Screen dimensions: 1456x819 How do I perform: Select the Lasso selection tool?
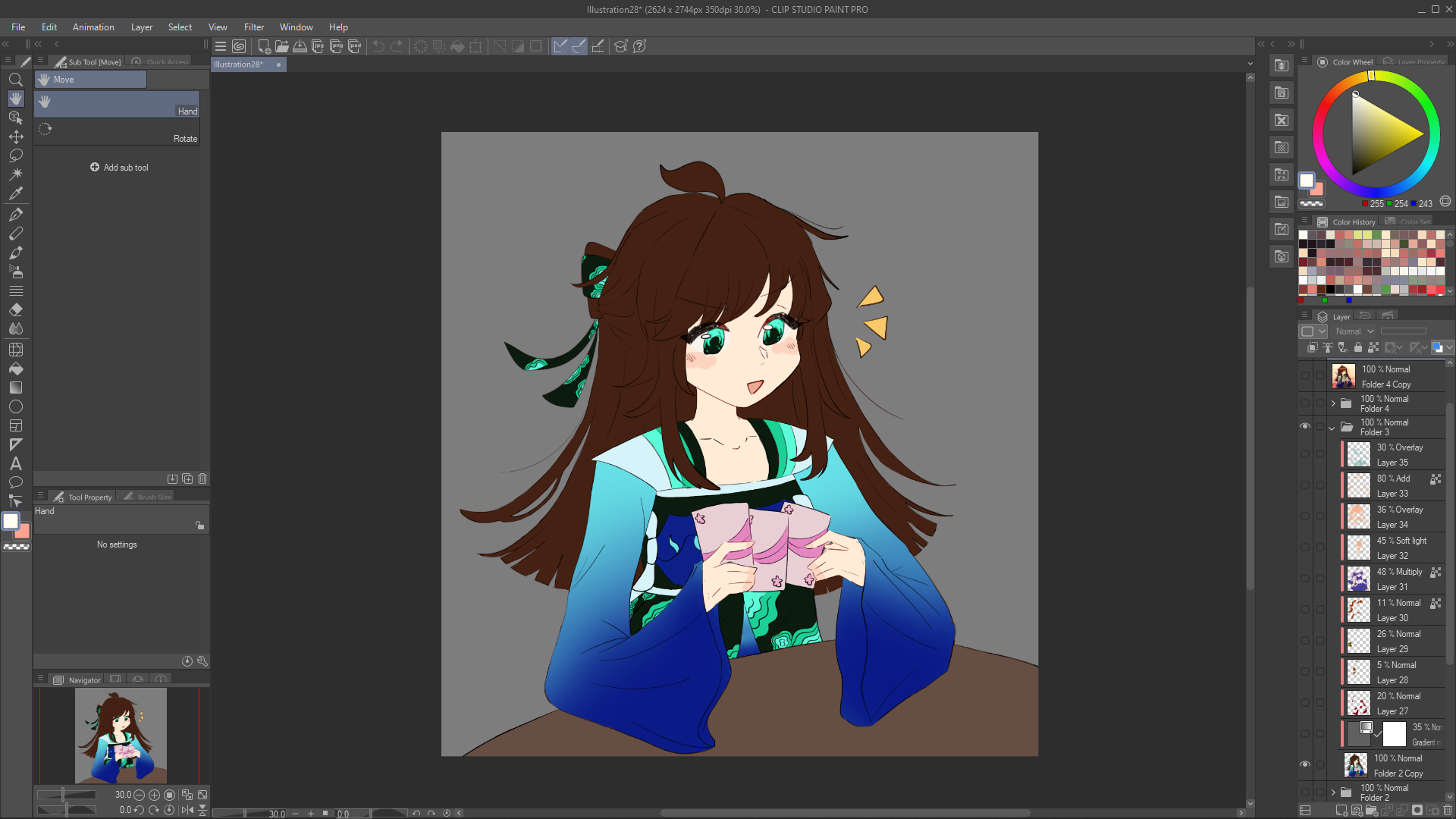point(15,155)
